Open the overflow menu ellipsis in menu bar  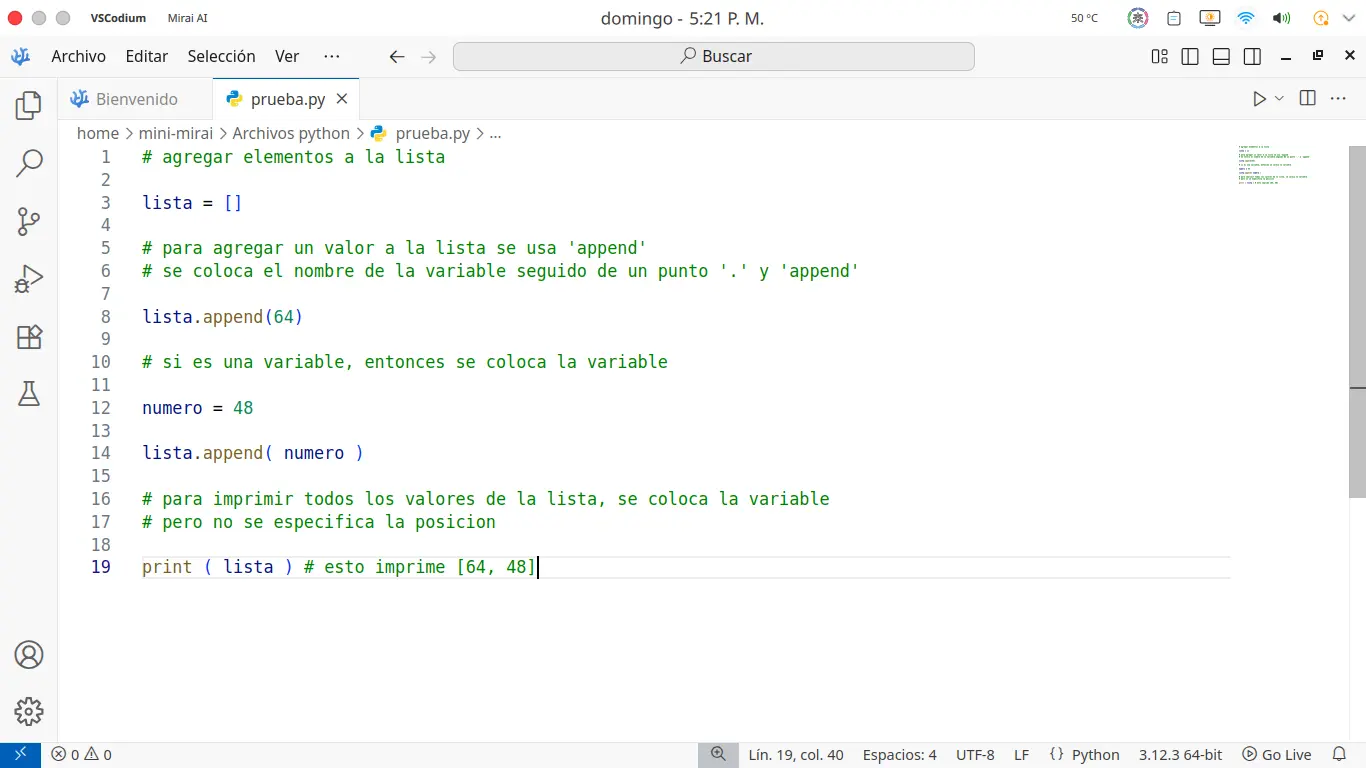pyautogui.click(x=332, y=56)
